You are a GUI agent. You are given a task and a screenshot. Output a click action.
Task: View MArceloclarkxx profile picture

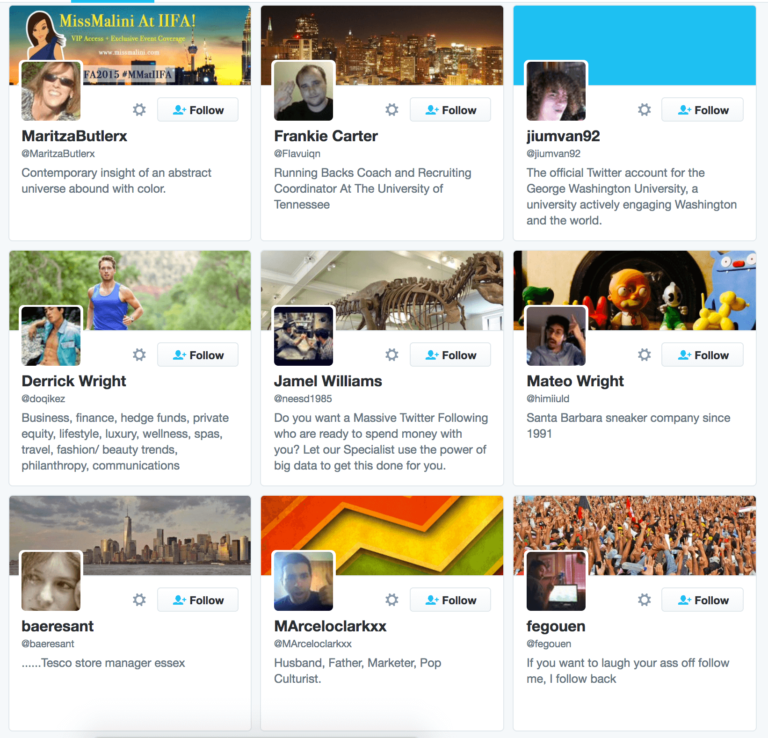click(x=304, y=581)
